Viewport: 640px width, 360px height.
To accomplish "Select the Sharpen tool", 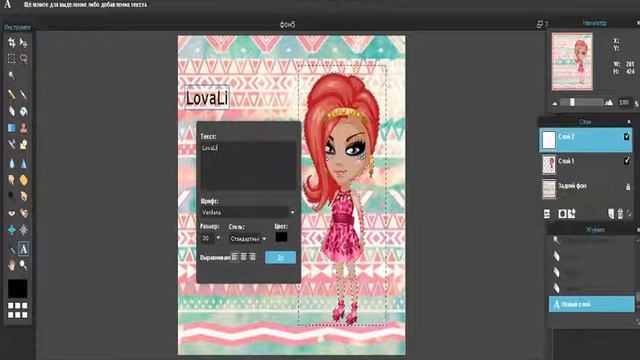I will coord(24,163).
